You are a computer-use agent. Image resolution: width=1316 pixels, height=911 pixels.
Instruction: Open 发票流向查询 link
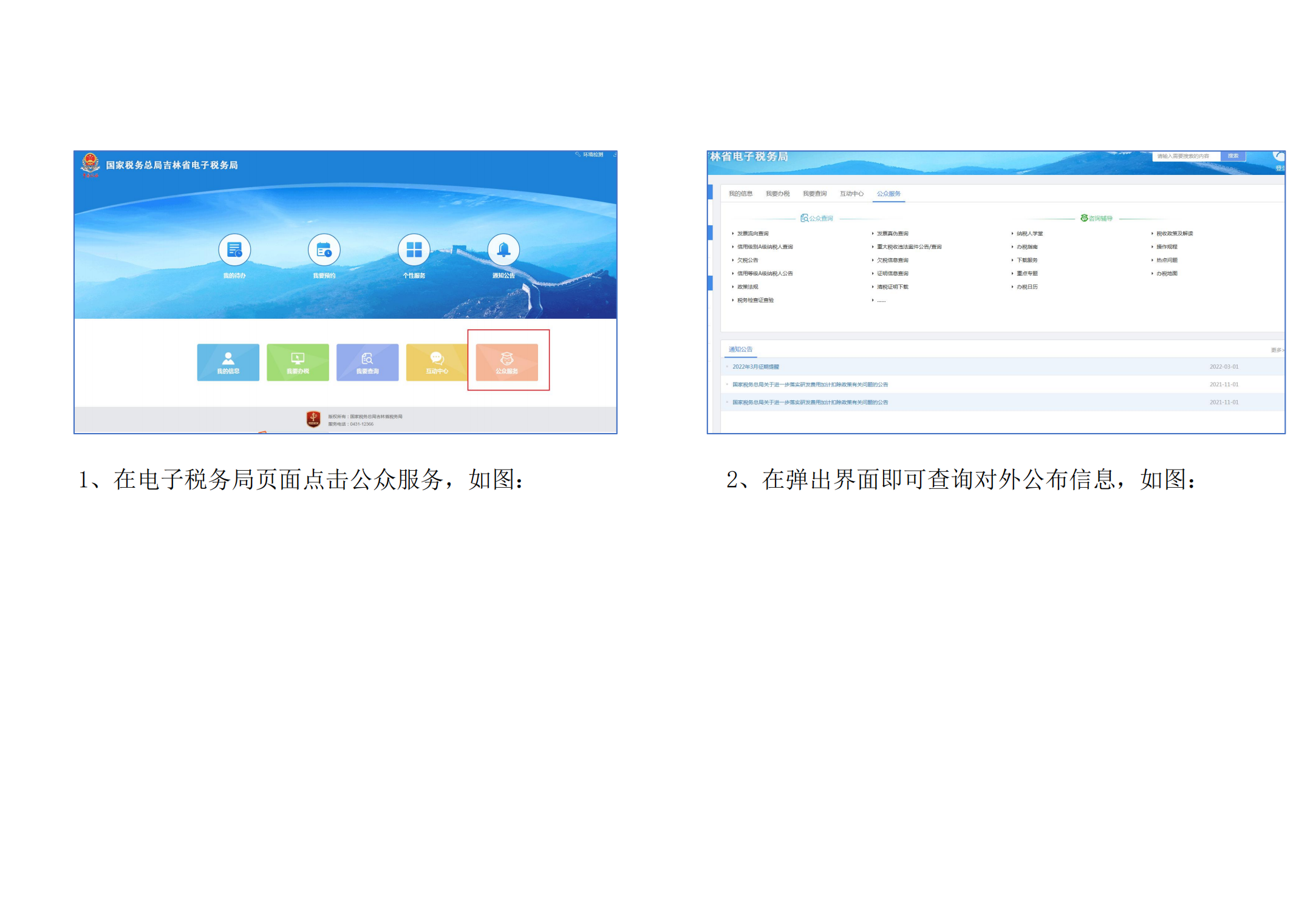point(752,233)
